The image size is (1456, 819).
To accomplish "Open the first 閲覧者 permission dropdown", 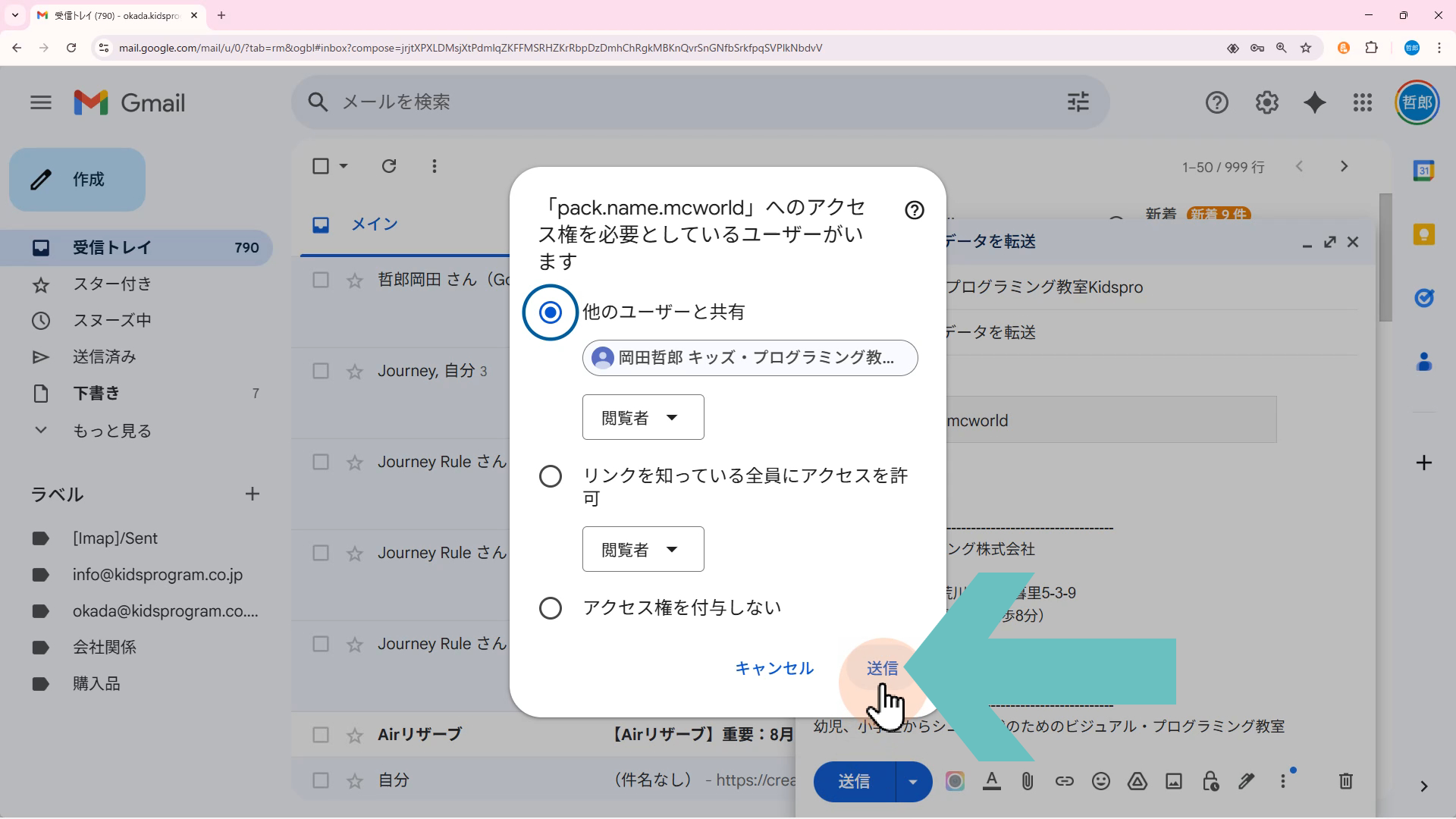I will (x=642, y=417).
